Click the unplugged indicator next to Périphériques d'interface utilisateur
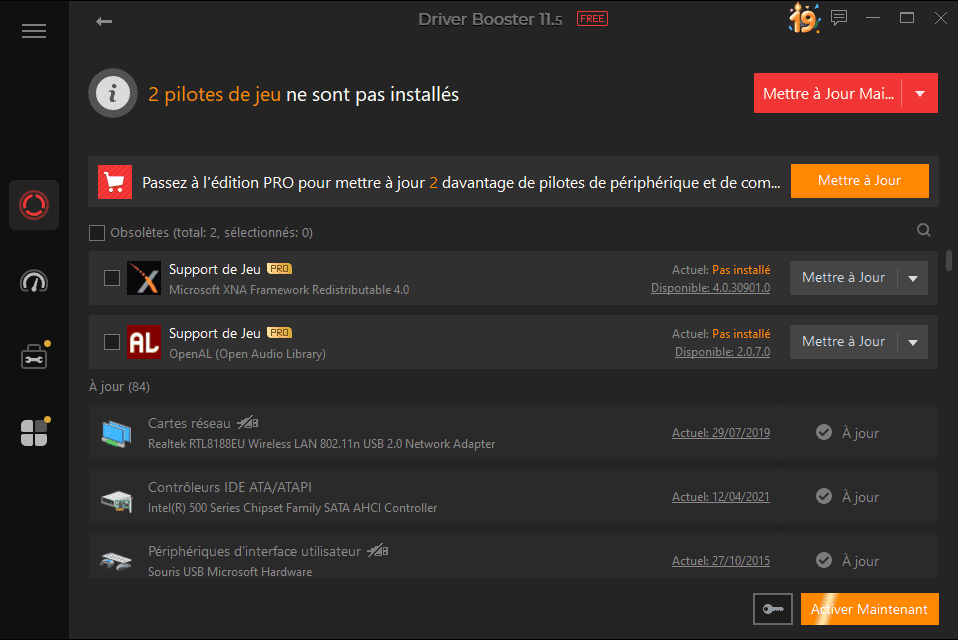 378,551
